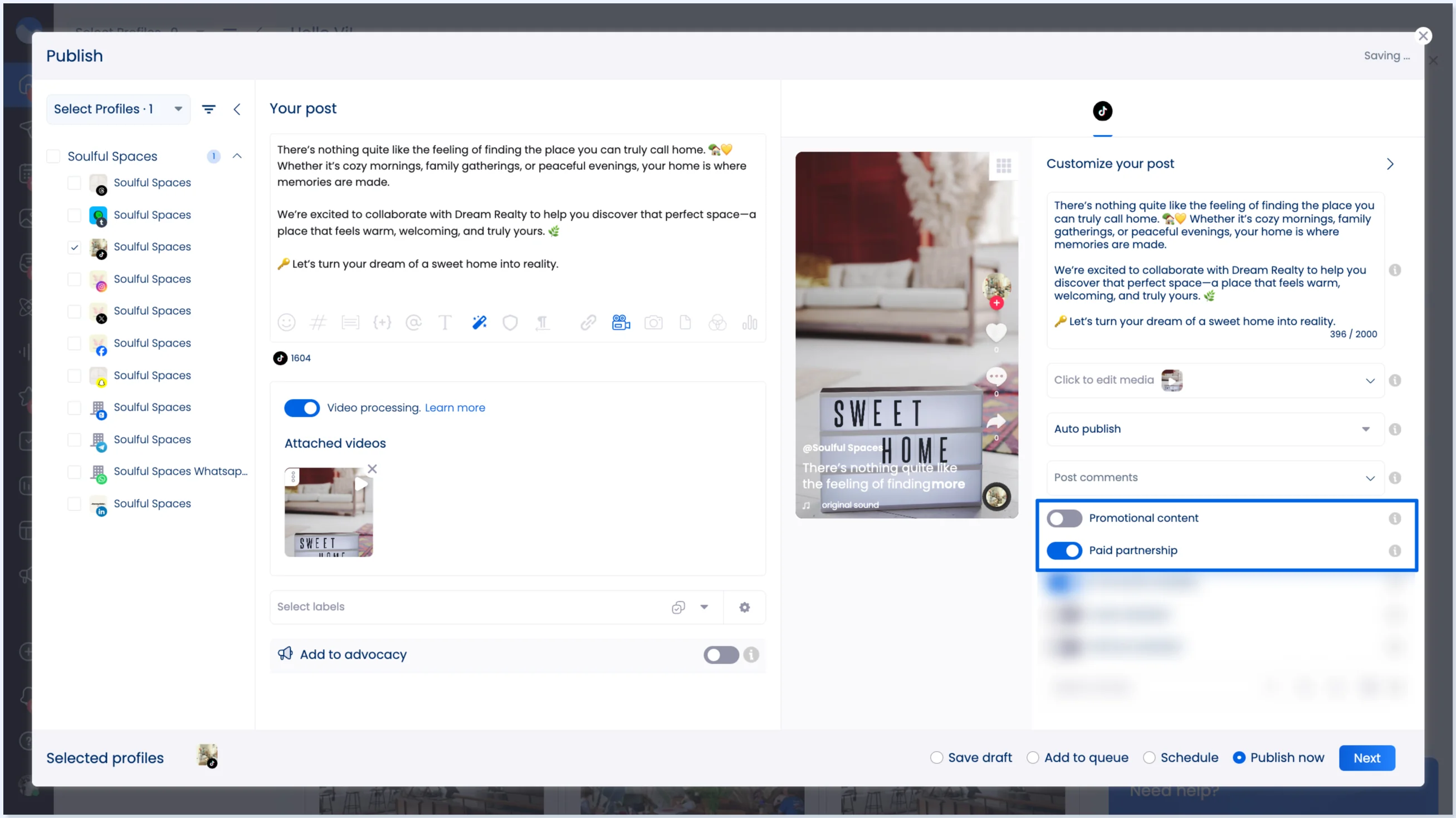Insert a link using the chain icon
The image size is (1456, 818).
pos(588,322)
